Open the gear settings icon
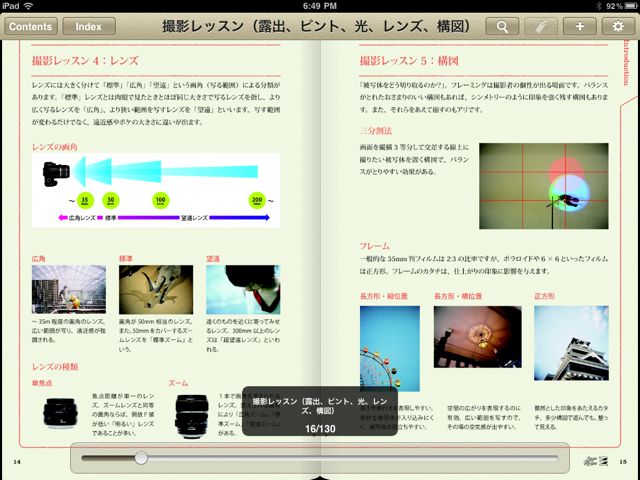 pos(618,27)
